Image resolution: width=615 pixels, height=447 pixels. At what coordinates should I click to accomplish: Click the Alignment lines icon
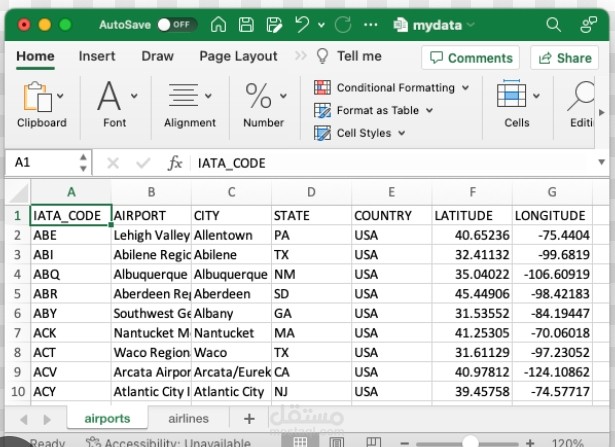click(x=183, y=95)
